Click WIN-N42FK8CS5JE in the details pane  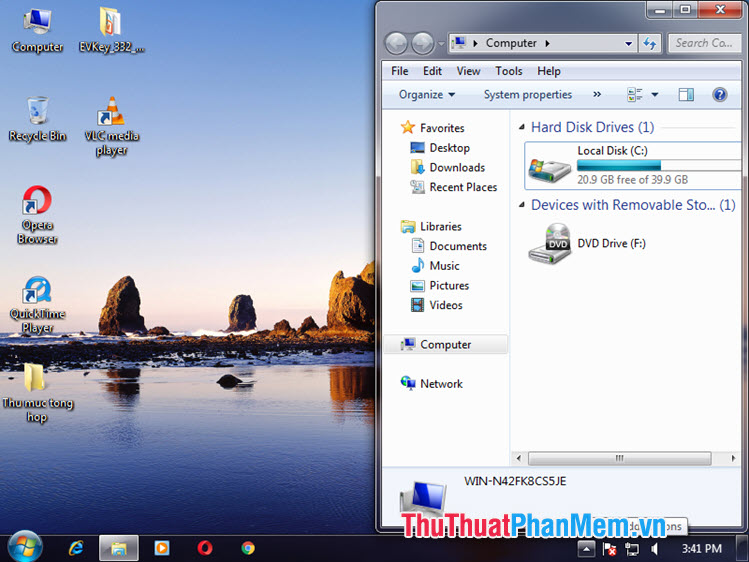point(515,481)
